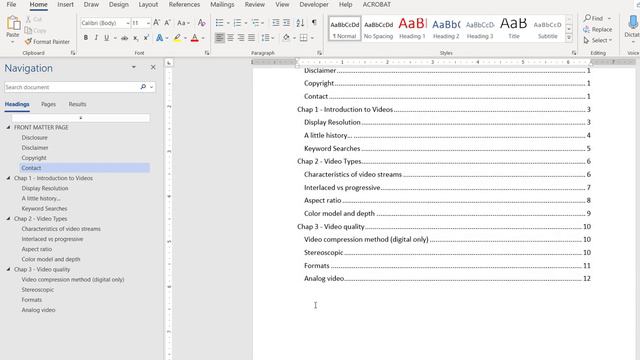Collapse the Chap 3 - Video quality heading

pos(8,269)
